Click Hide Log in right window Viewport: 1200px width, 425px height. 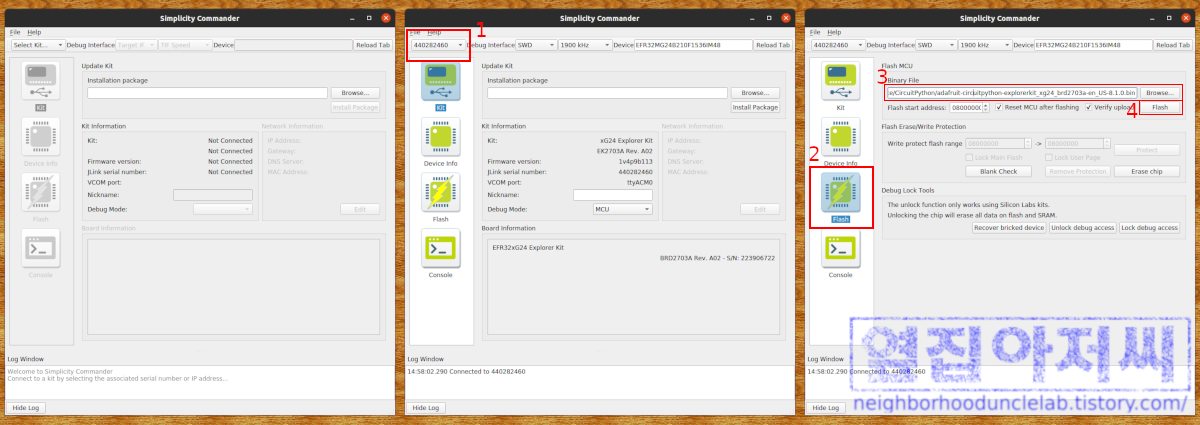click(826, 408)
